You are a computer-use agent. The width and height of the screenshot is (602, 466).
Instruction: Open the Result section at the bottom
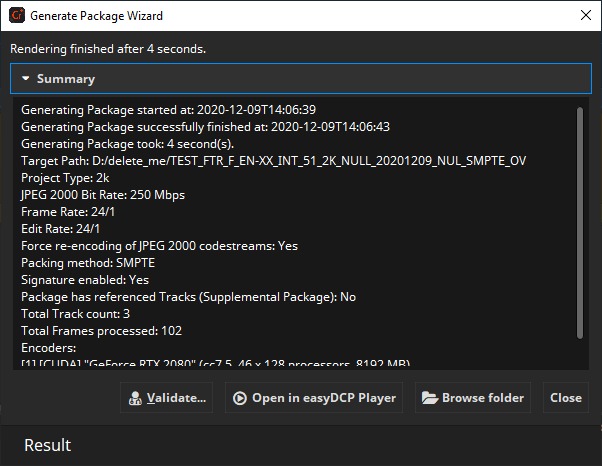(48, 445)
